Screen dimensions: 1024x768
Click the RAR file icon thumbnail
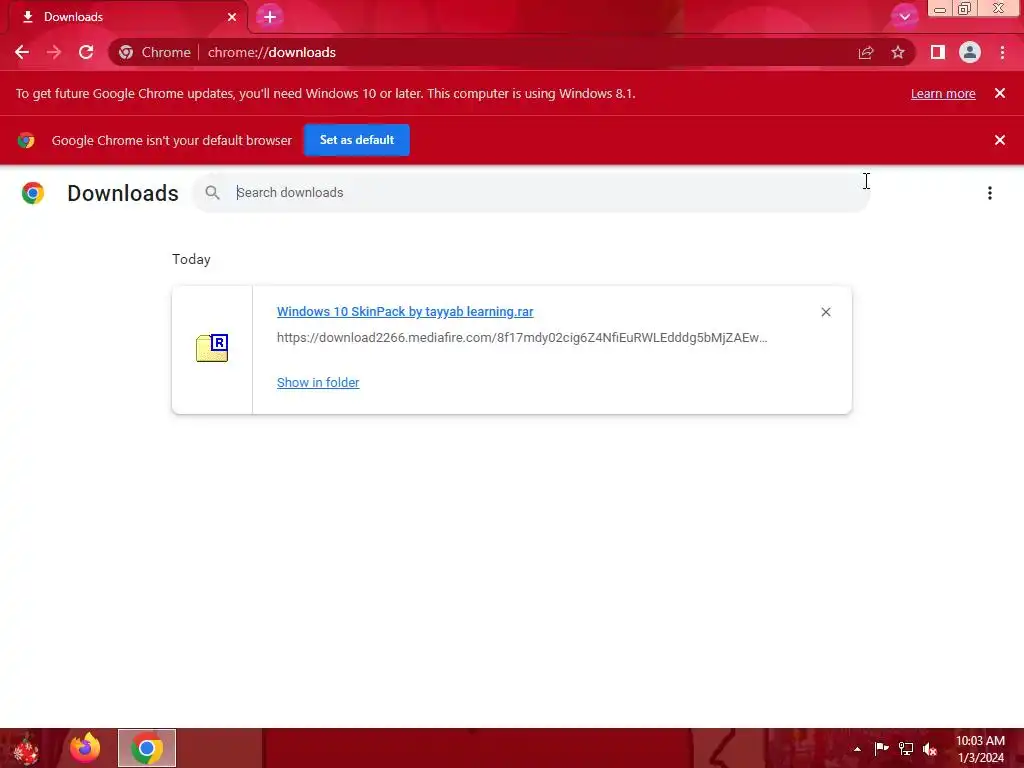212,348
